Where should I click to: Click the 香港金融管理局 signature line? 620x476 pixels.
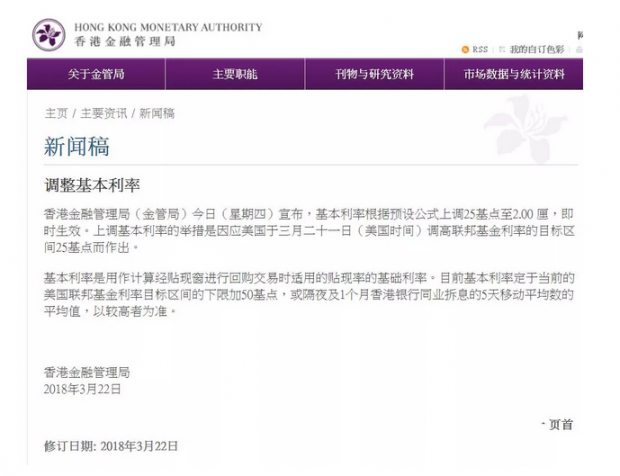[87, 372]
